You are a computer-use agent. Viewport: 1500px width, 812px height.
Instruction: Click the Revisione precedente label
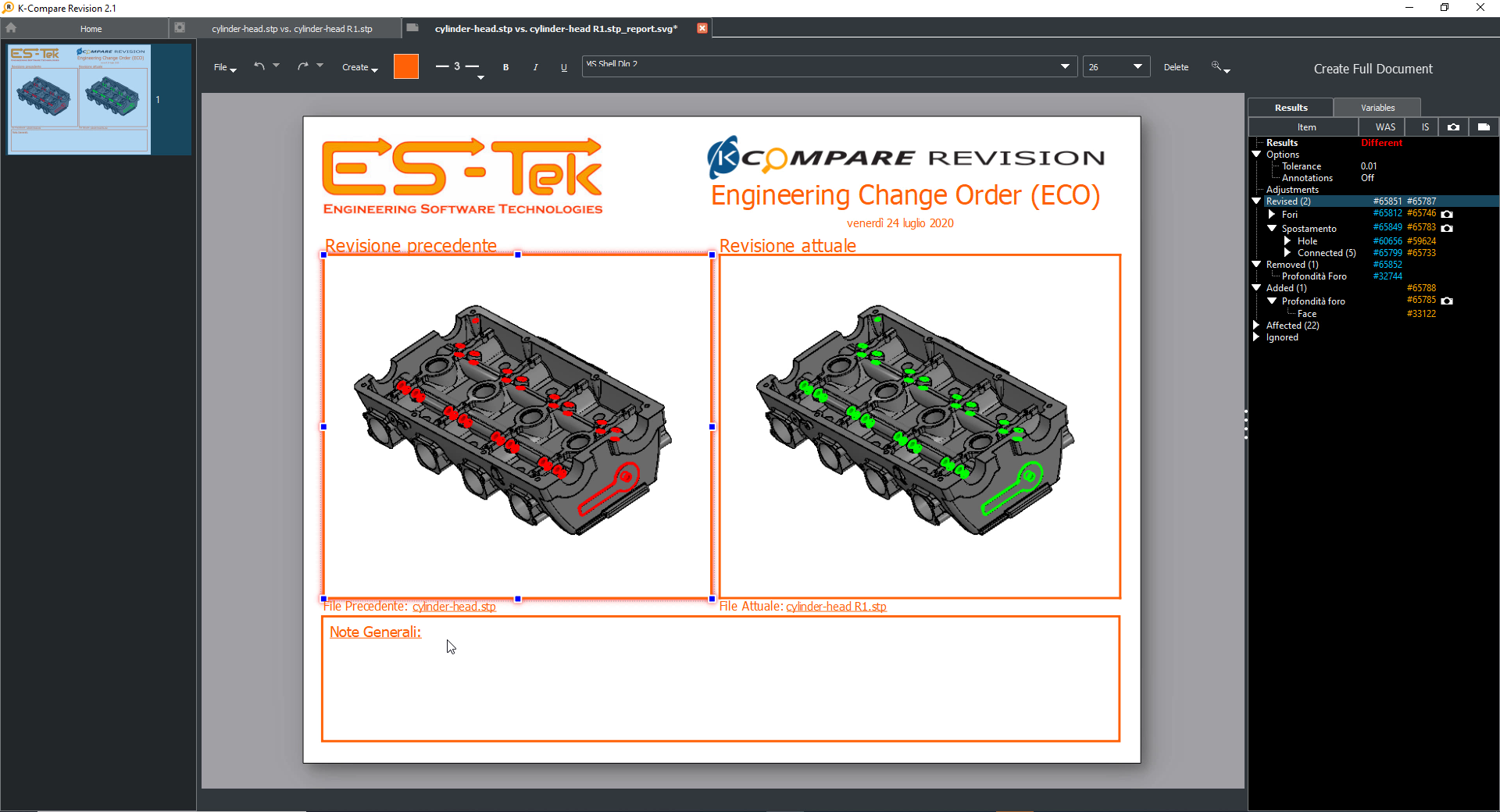click(411, 245)
